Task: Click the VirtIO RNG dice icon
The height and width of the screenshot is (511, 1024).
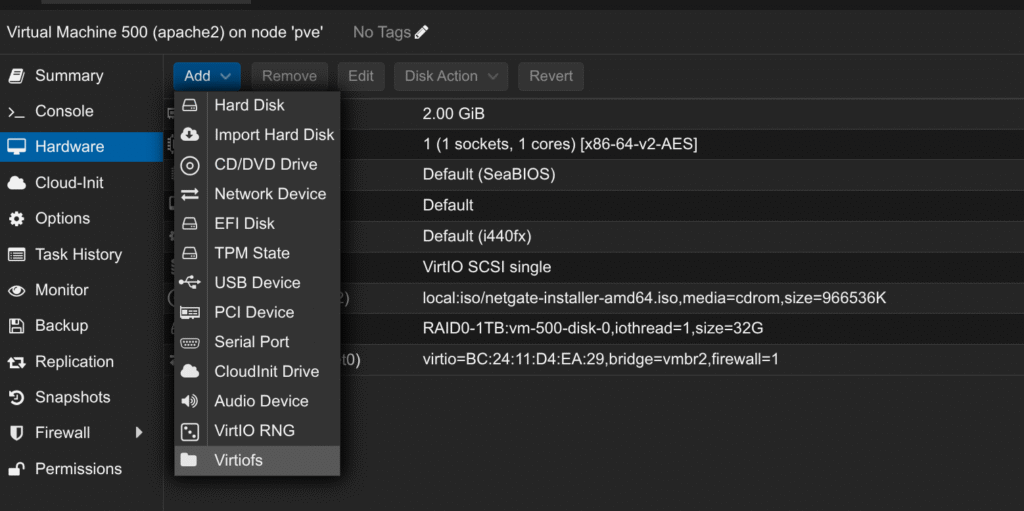Action: point(190,431)
